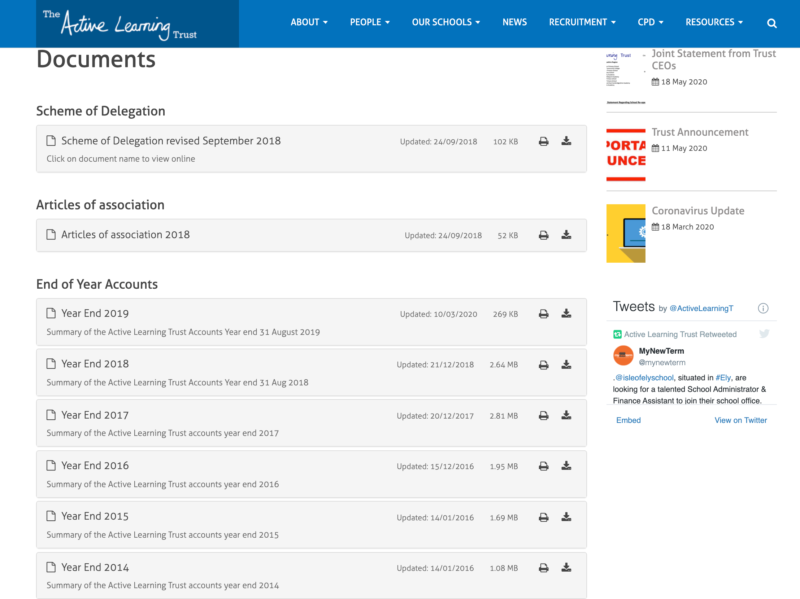The width and height of the screenshot is (800, 599).
Task: Download the Year End 2019 accounts
Action: (566, 313)
